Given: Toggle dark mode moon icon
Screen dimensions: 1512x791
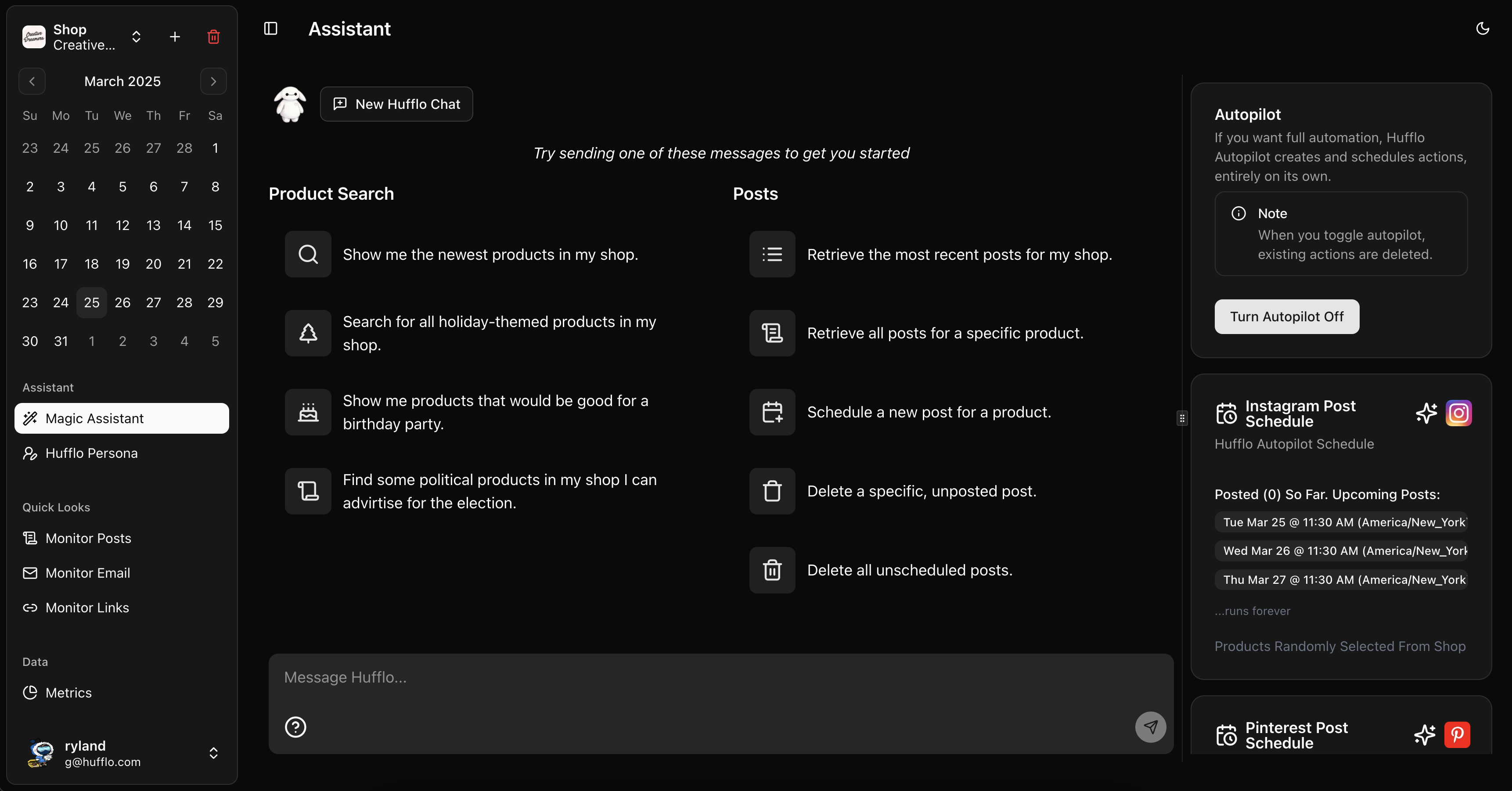Looking at the screenshot, I should (x=1482, y=29).
